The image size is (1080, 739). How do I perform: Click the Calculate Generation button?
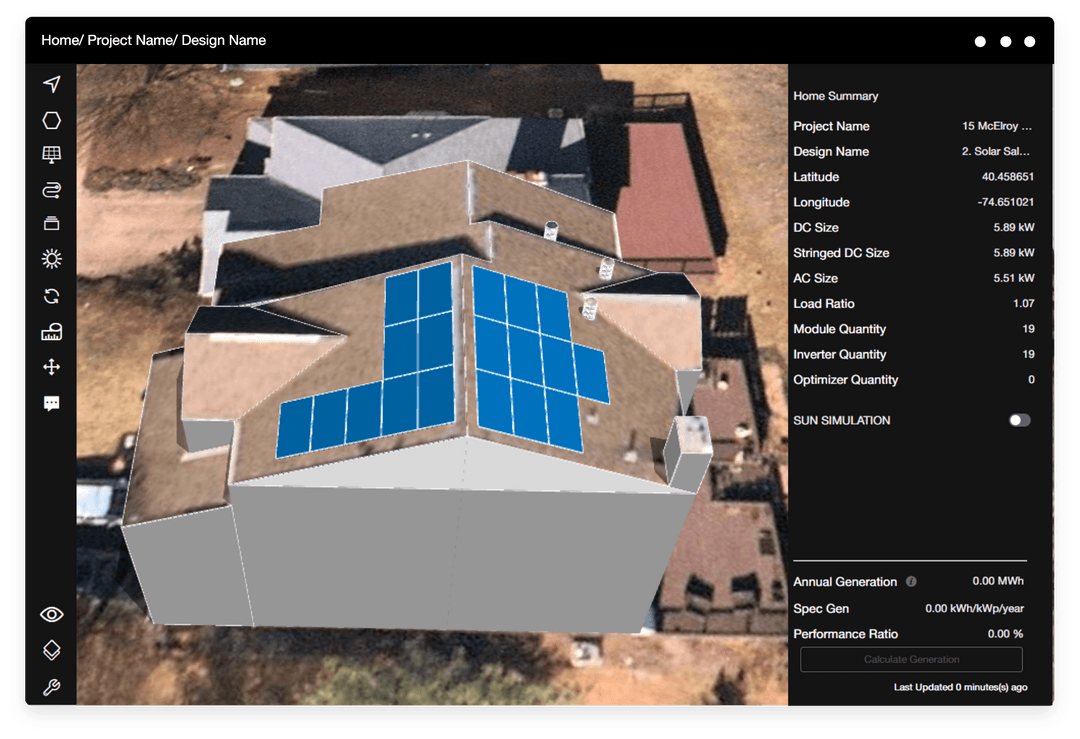[911, 659]
